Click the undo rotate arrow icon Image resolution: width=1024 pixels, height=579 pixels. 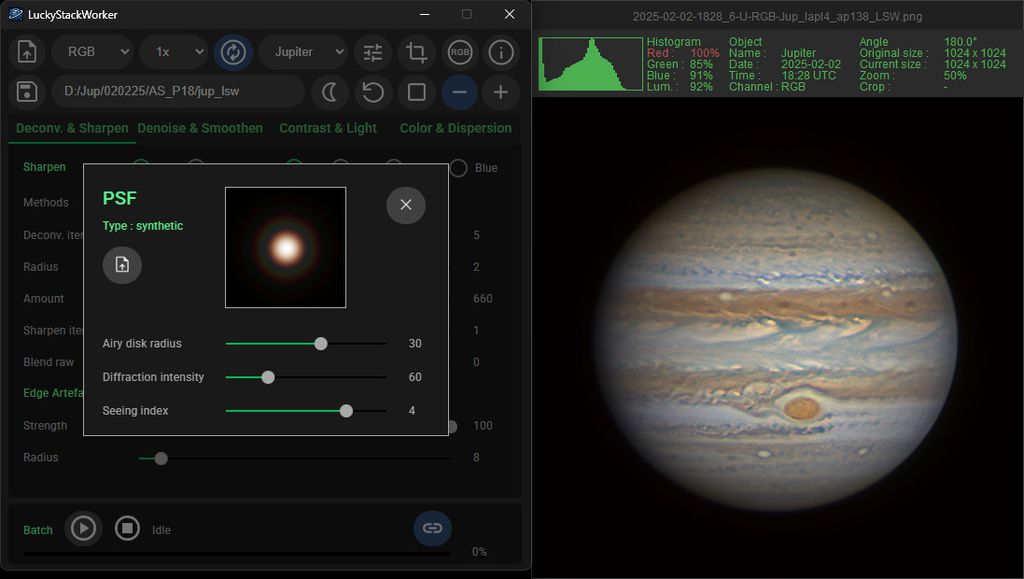373,92
